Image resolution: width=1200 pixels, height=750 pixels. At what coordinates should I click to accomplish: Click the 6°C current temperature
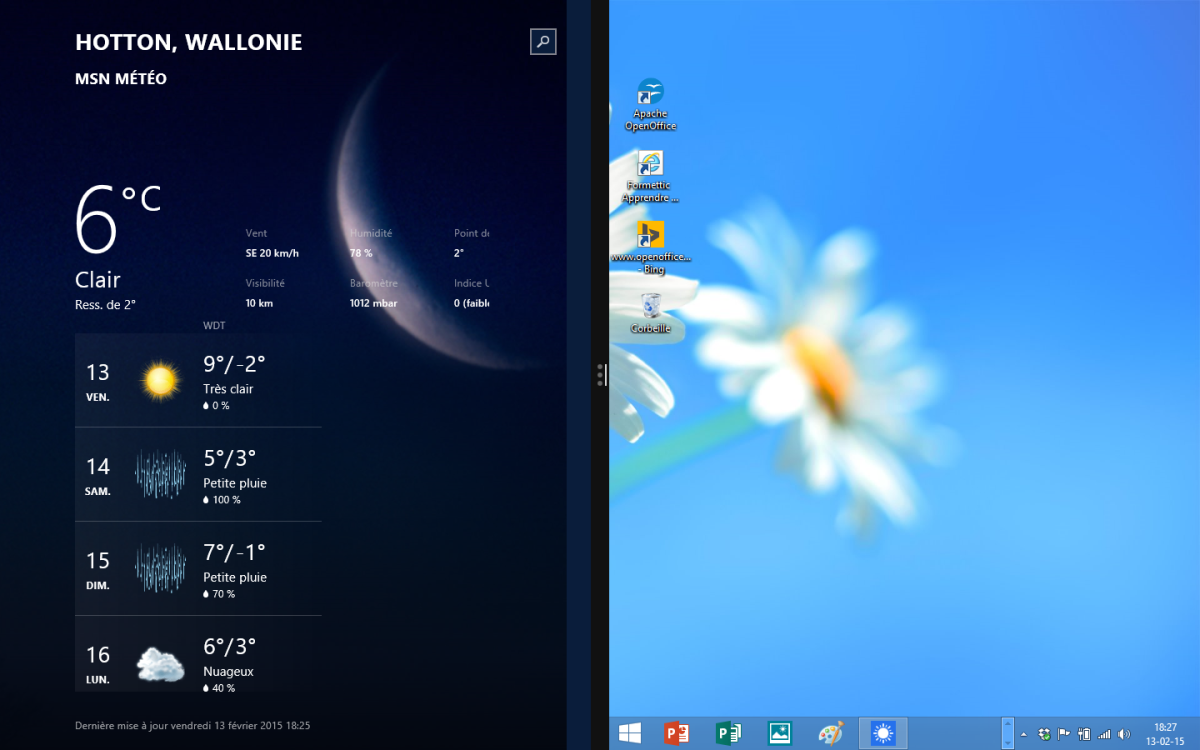pos(118,219)
